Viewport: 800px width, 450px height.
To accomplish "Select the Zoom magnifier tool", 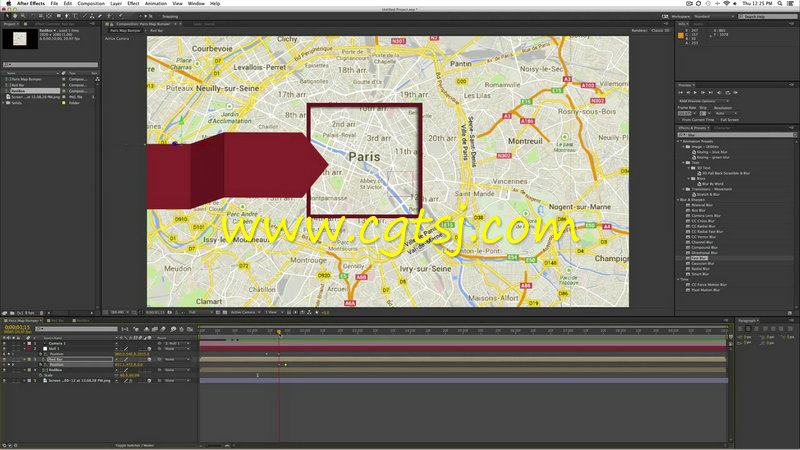I will (23, 16).
